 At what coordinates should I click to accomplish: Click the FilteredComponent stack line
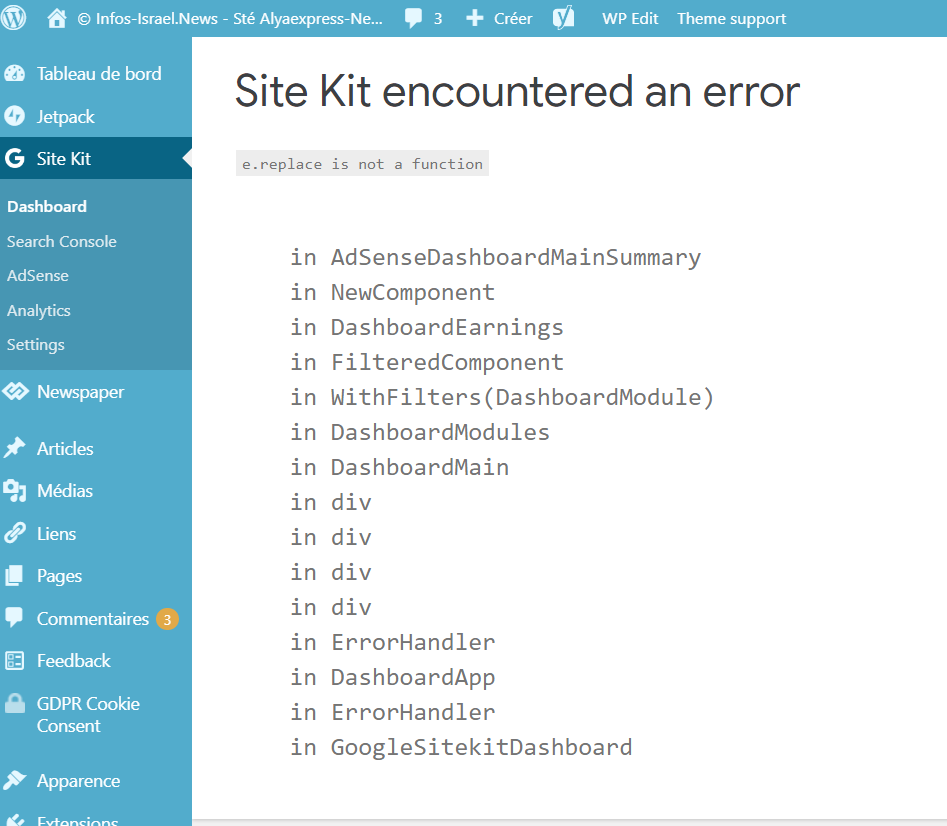pyautogui.click(x=426, y=362)
